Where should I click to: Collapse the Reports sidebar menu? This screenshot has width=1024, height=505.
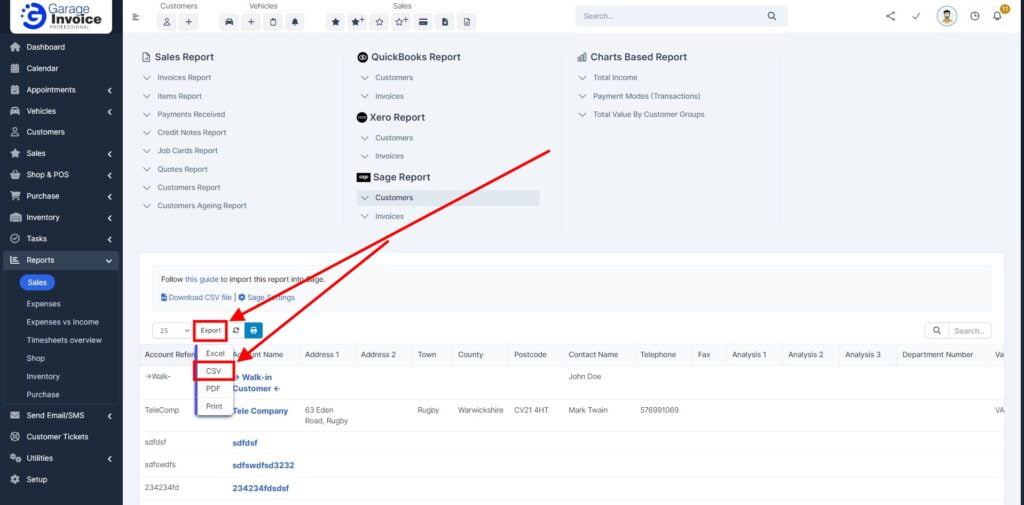(x=61, y=260)
